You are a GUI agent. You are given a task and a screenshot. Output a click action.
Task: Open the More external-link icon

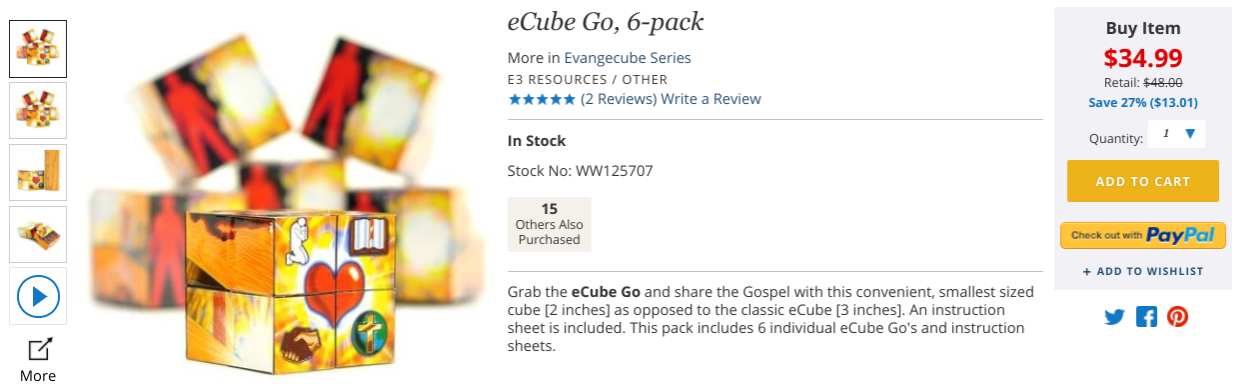pyautogui.click(x=39, y=349)
